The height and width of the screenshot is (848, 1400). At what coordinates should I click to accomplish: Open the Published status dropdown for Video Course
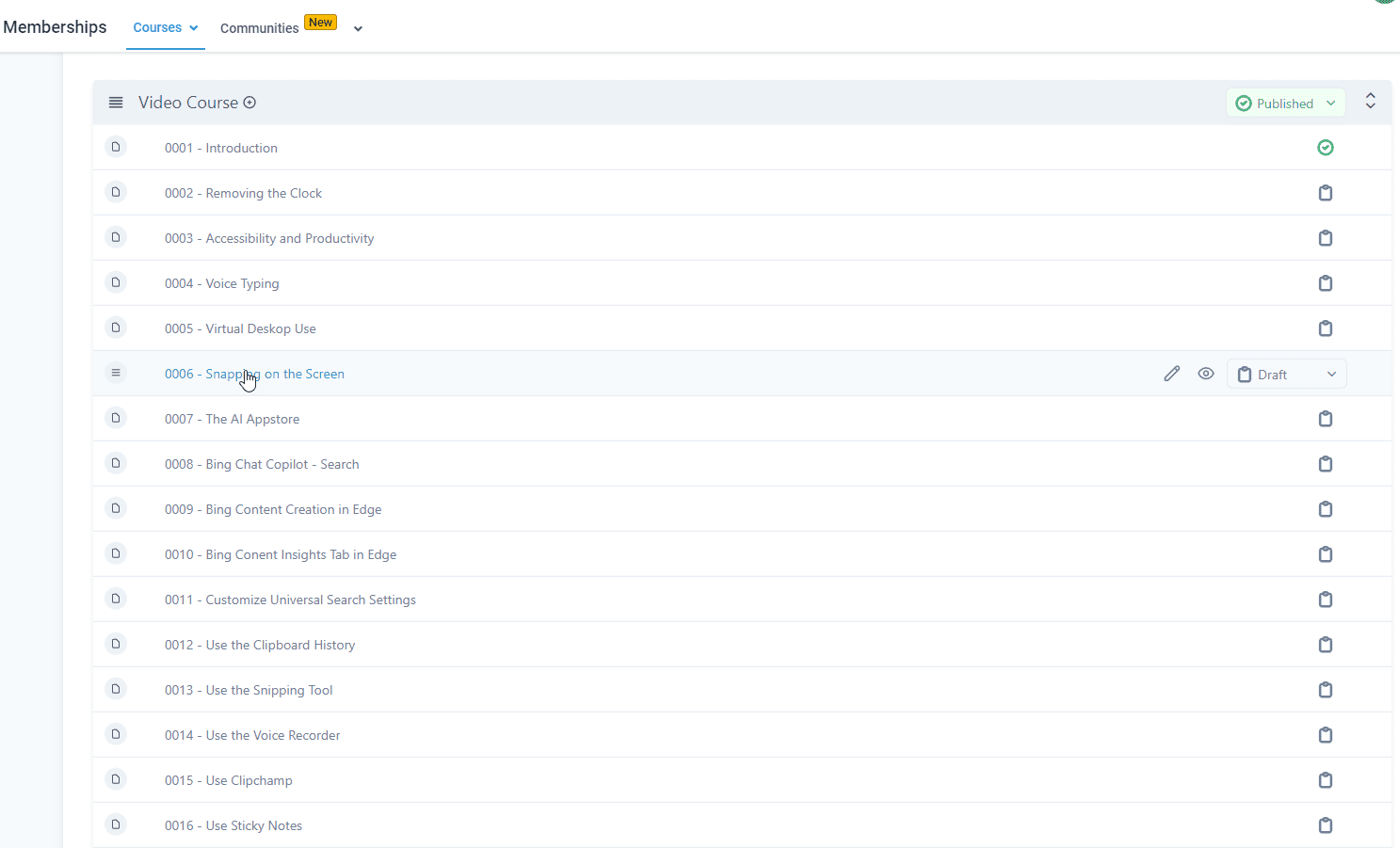[x=1285, y=104]
